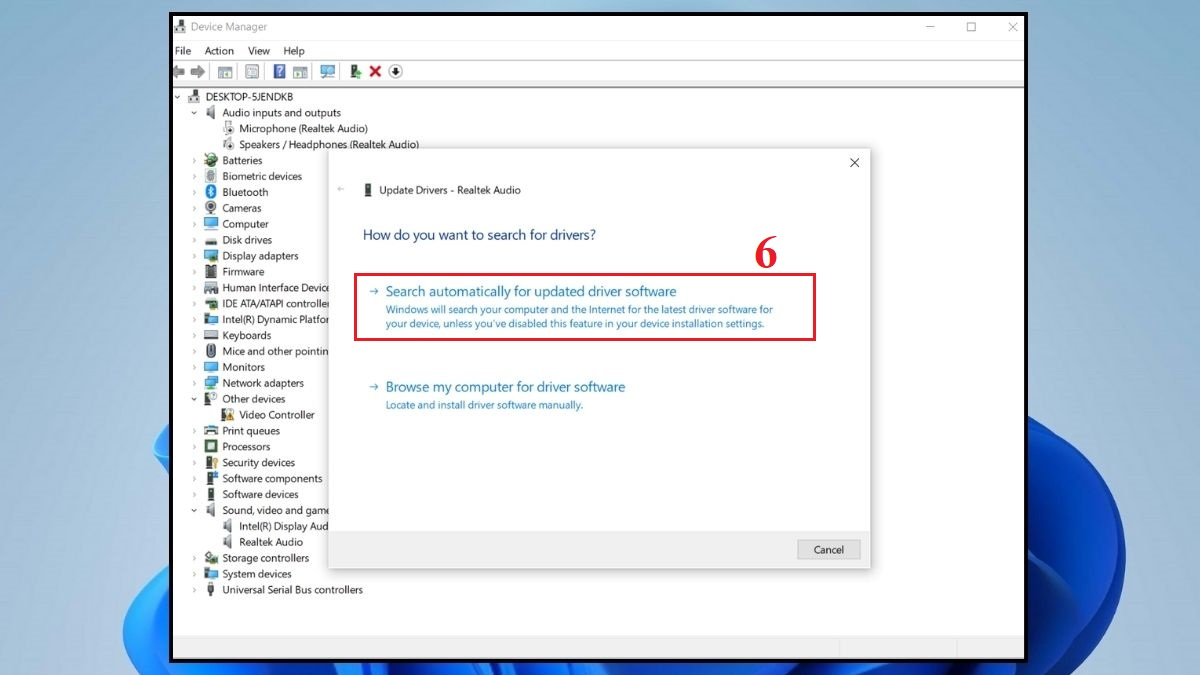Toggle the Show/Hide Action Pane toolbar icon
This screenshot has width=1200, height=675.
click(x=300, y=71)
